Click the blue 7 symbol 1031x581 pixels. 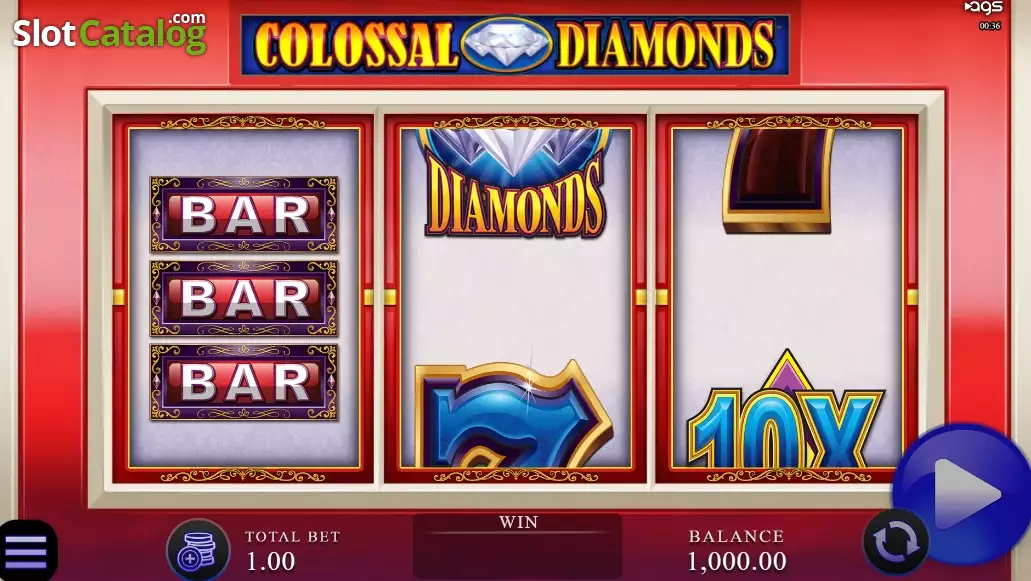pos(514,414)
